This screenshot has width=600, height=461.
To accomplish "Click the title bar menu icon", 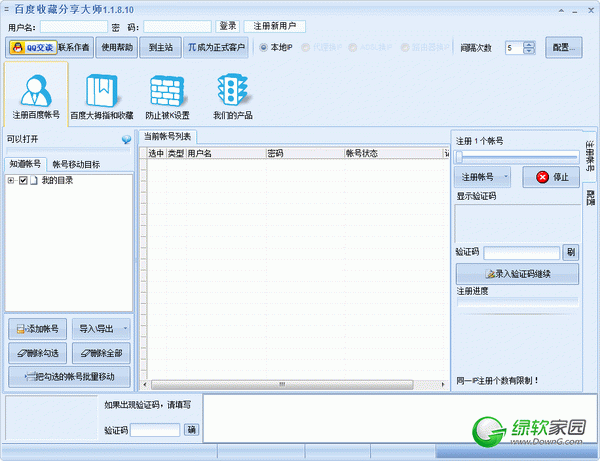I will tap(6, 9).
